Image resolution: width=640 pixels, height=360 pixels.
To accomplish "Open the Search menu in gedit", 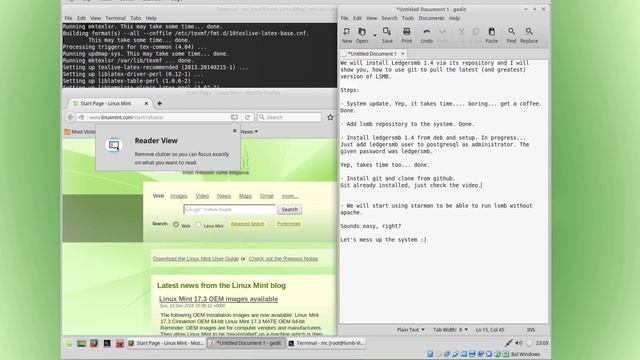I will [x=389, y=18].
